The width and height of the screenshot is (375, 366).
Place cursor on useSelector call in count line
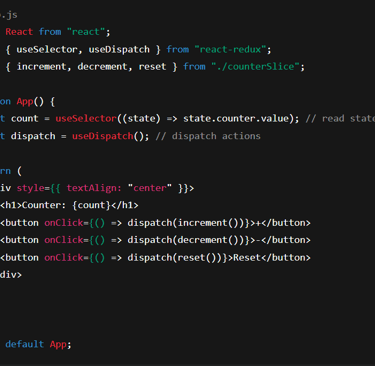tap(86, 119)
